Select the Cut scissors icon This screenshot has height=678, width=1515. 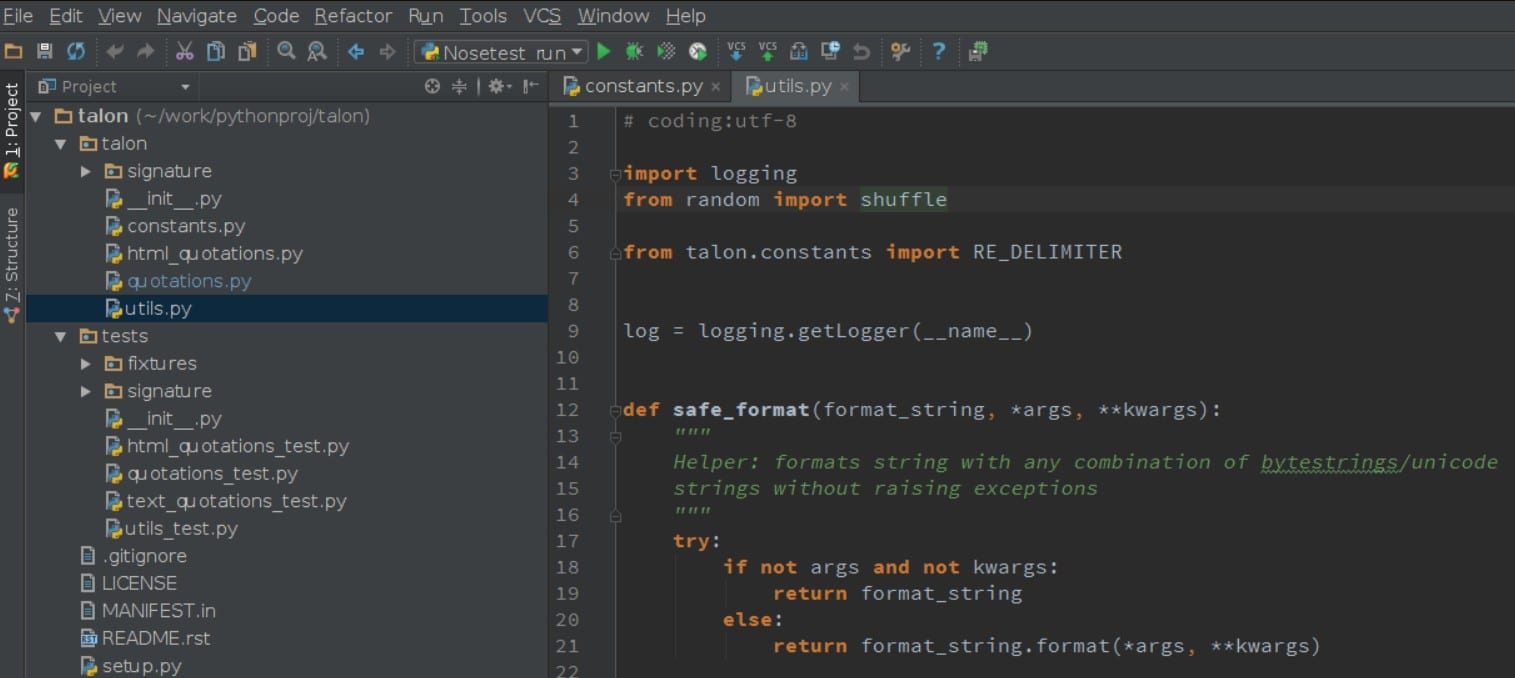(185, 50)
